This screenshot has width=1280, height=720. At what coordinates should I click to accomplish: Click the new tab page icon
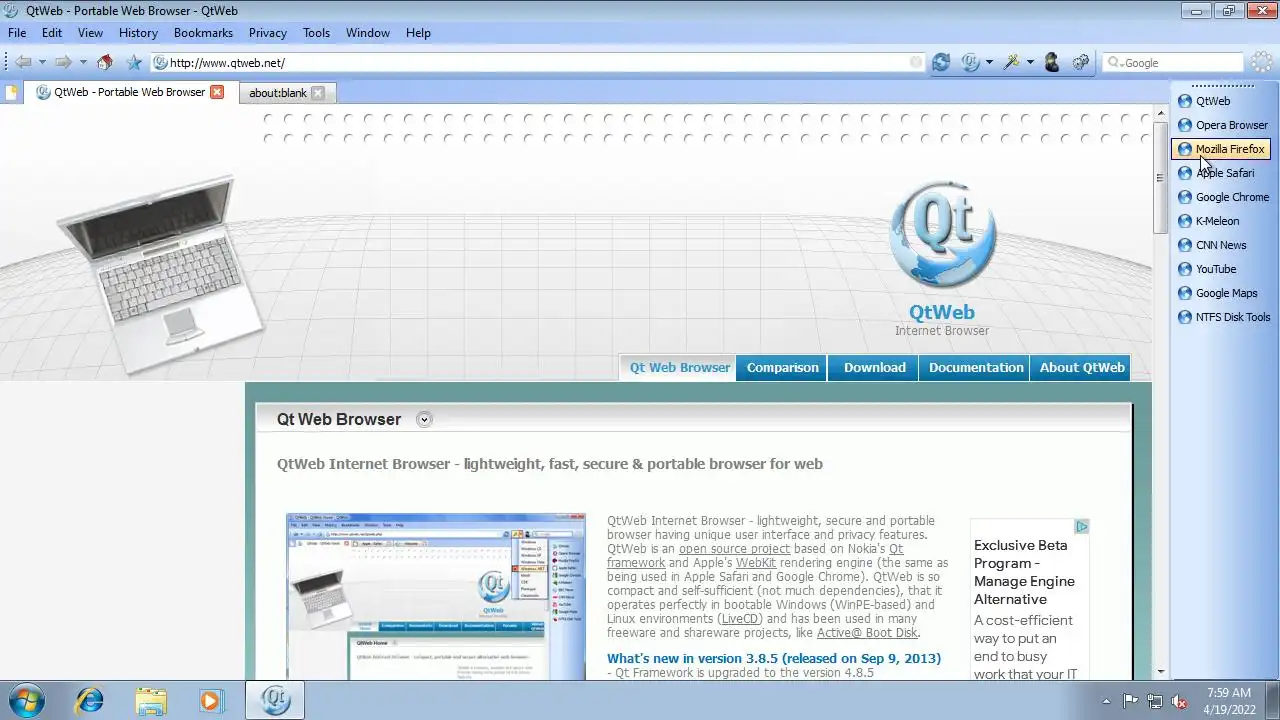click(x=12, y=93)
